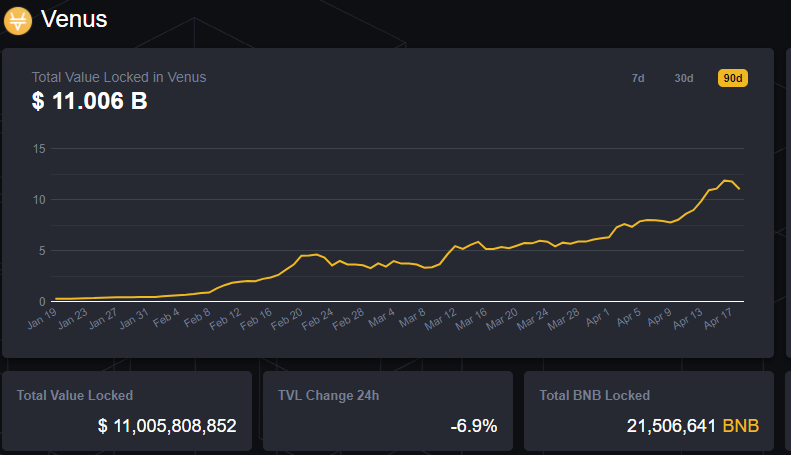This screenshot has height=455, width=791.
Task: Click the $ 11.006 B headline value
Action: click(90, 100)
